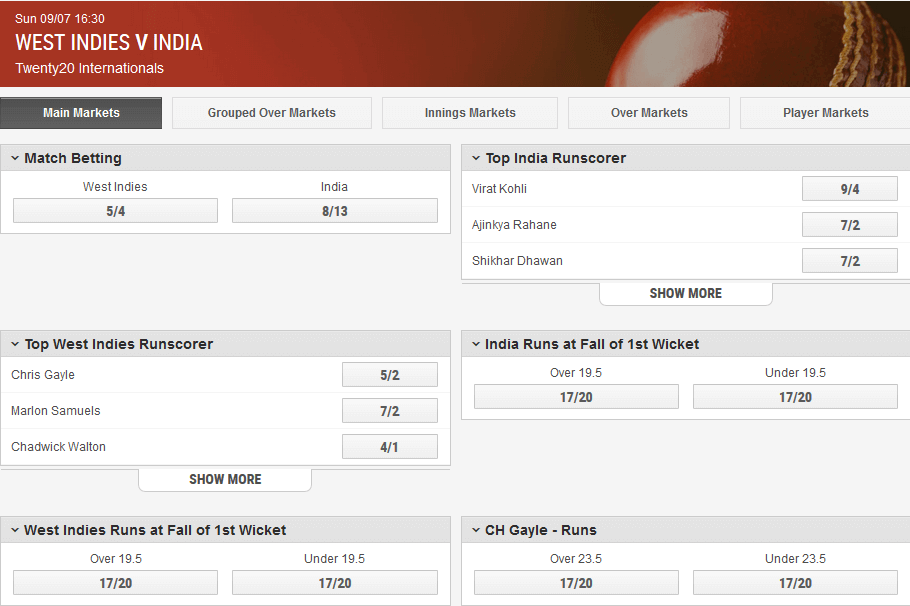This screenshot has width=910, height=606.
Task: Click India Runs at Fall of 1st Wicket title
Action: tap(592, 344)
